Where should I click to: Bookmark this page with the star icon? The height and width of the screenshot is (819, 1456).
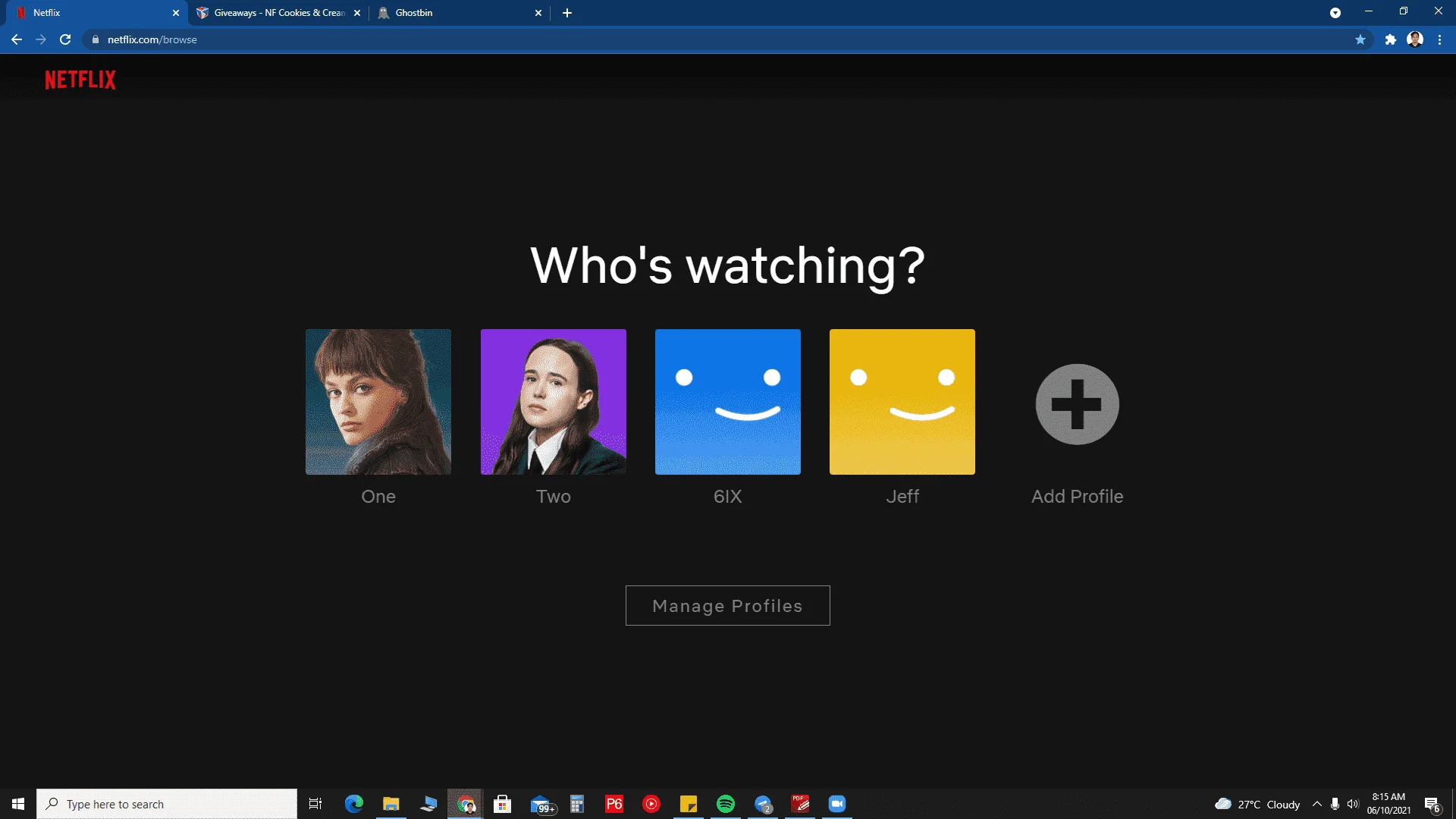click(x=1360, y=39)
